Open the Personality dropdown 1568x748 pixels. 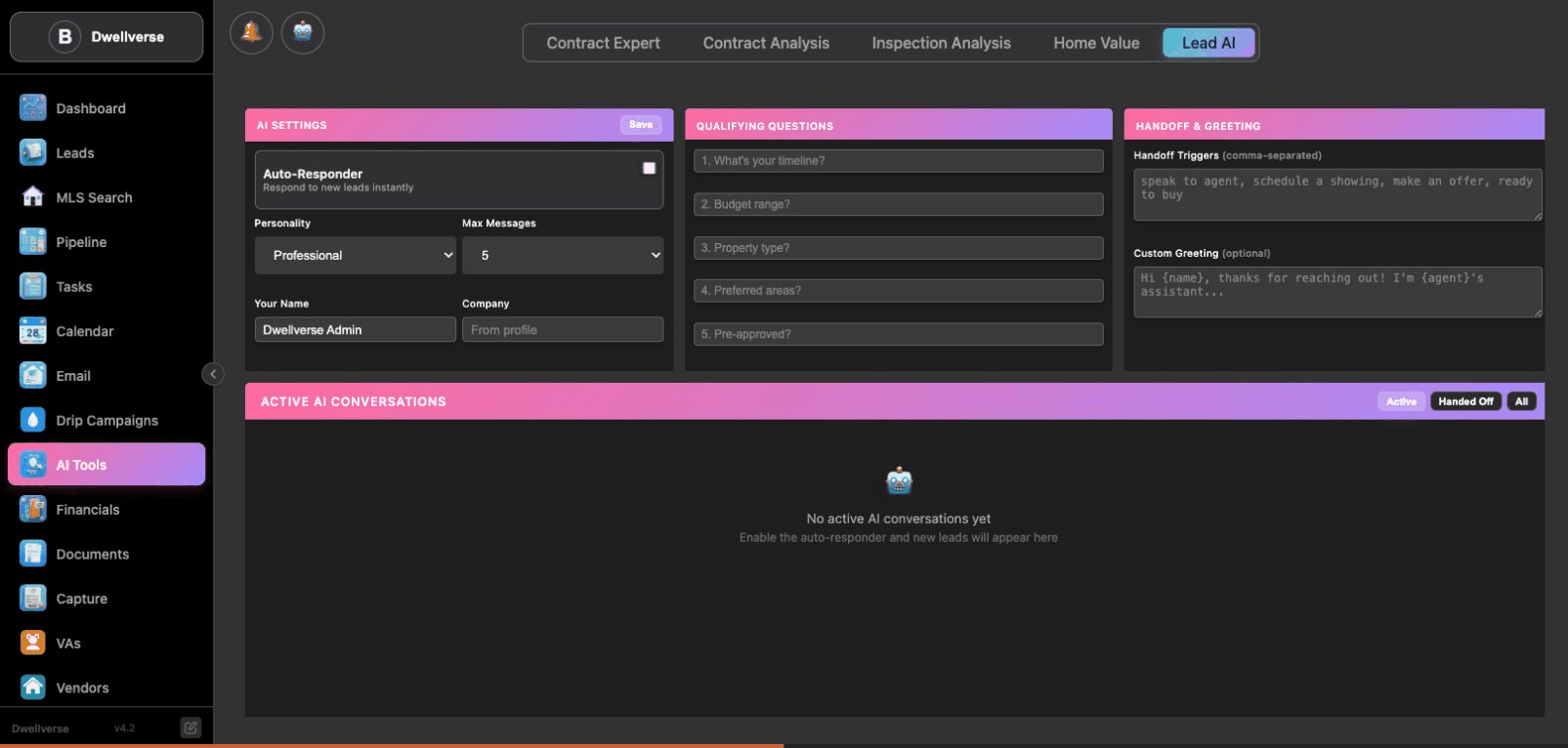pos(356,255)
